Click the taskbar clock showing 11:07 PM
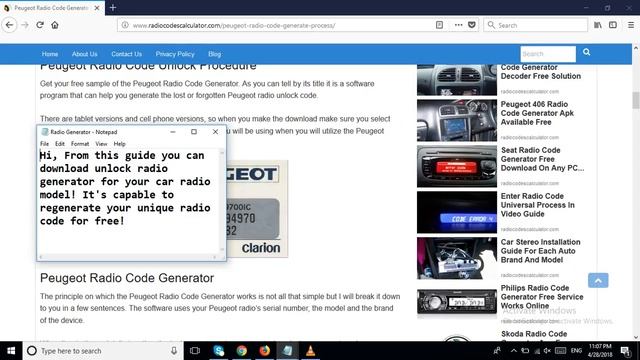The image size is (640, 360). [x=600, y=351]
